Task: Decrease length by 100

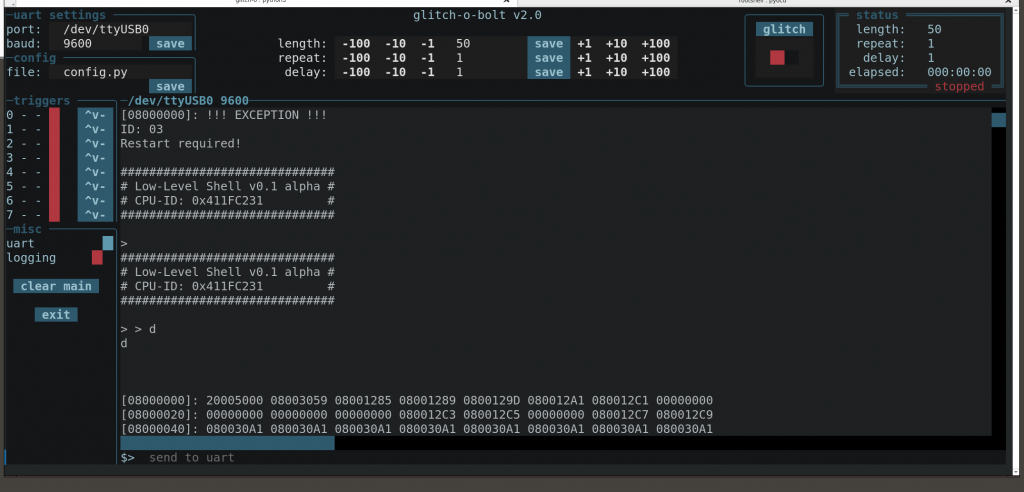Action: pyautogui.click(x=354, y=44)
